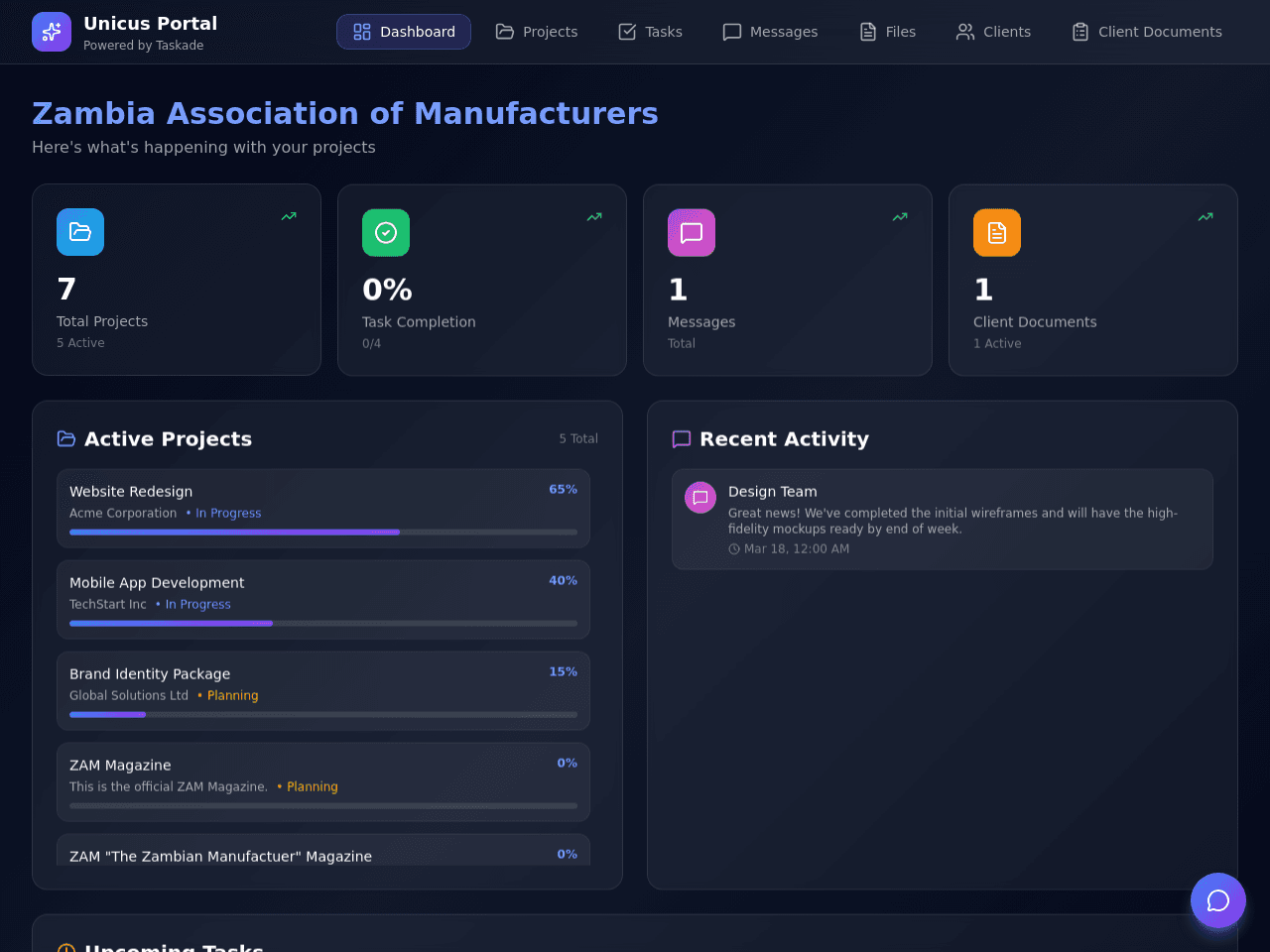Image resolution: width=1270 pixels, height=952 pixels.
Task: Click the '1 Active' label under Client Documents
Action: (x=997, y=344)
